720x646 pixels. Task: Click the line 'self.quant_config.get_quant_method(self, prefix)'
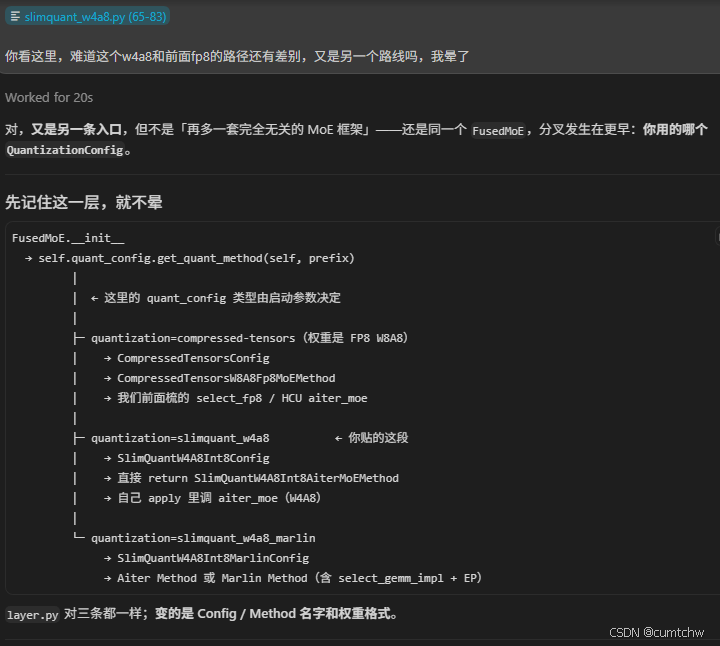pyautogui.click(x=197, y=258)
